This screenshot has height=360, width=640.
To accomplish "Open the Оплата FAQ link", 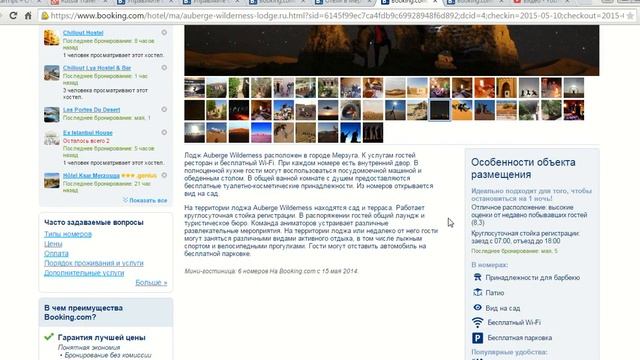I will tap(56, 253).
